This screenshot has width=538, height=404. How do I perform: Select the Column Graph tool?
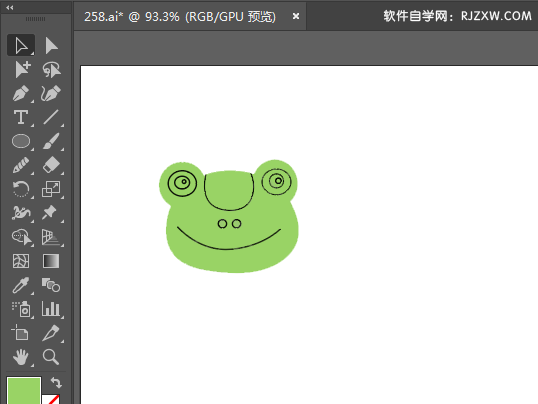click(51, 309)
